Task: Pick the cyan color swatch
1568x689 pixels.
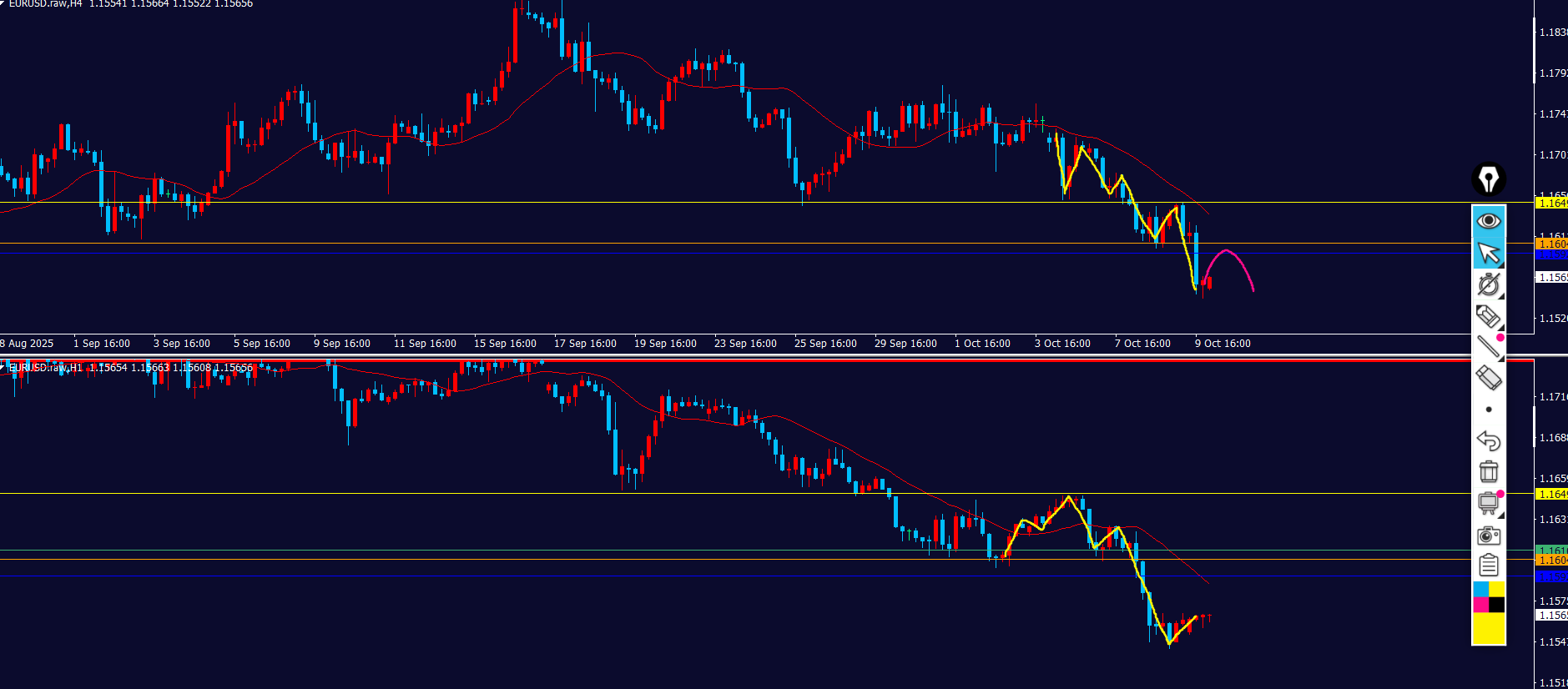Action: pyautogui.click(x=1480, y=590)
